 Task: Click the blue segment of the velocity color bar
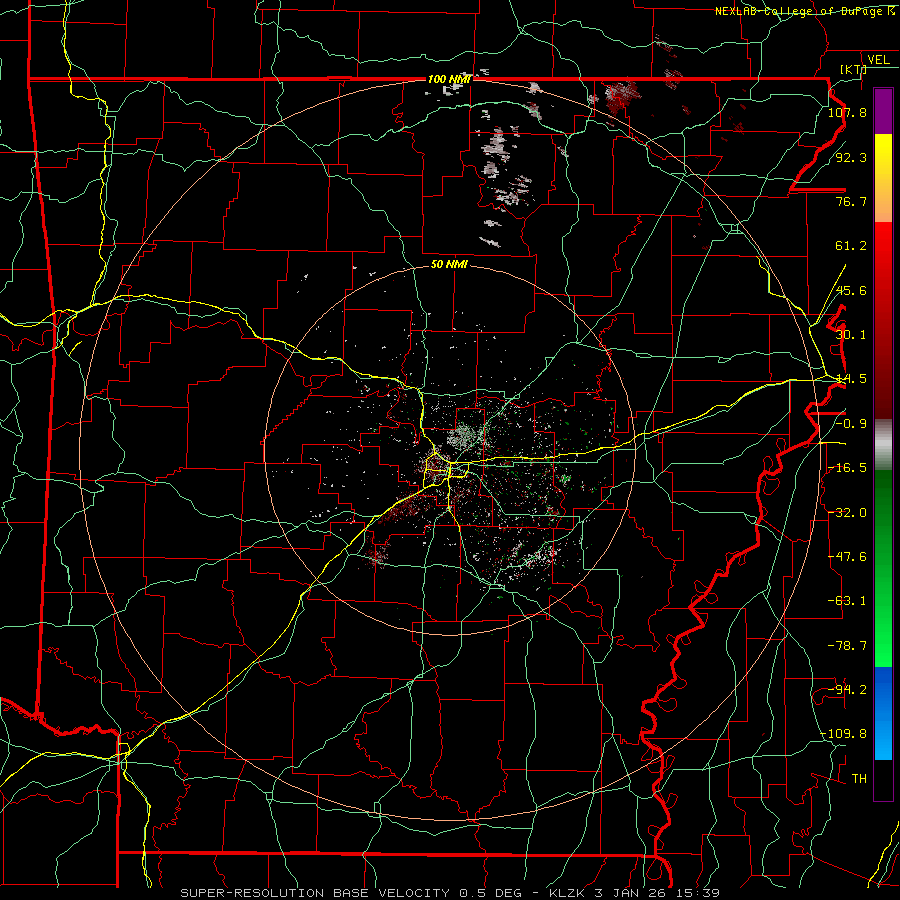(883, 713)
